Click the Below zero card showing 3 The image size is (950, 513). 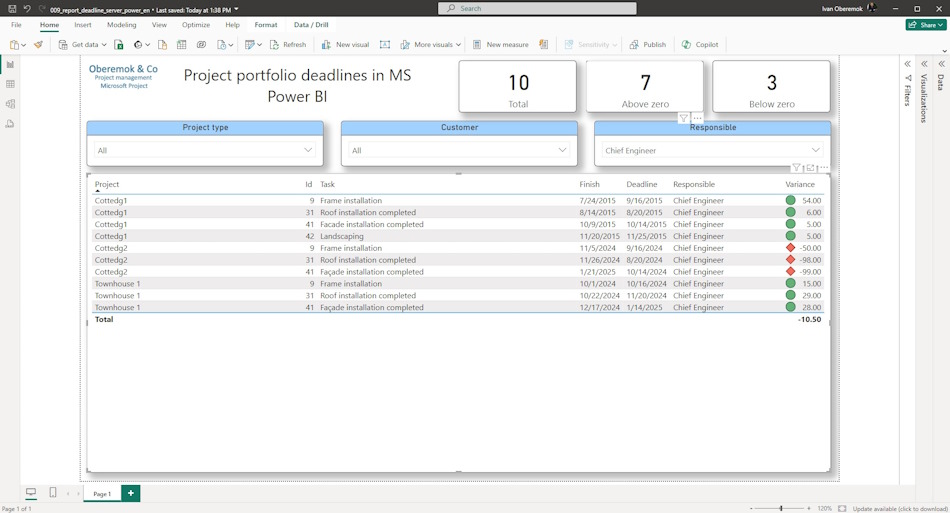pos(771,86)
